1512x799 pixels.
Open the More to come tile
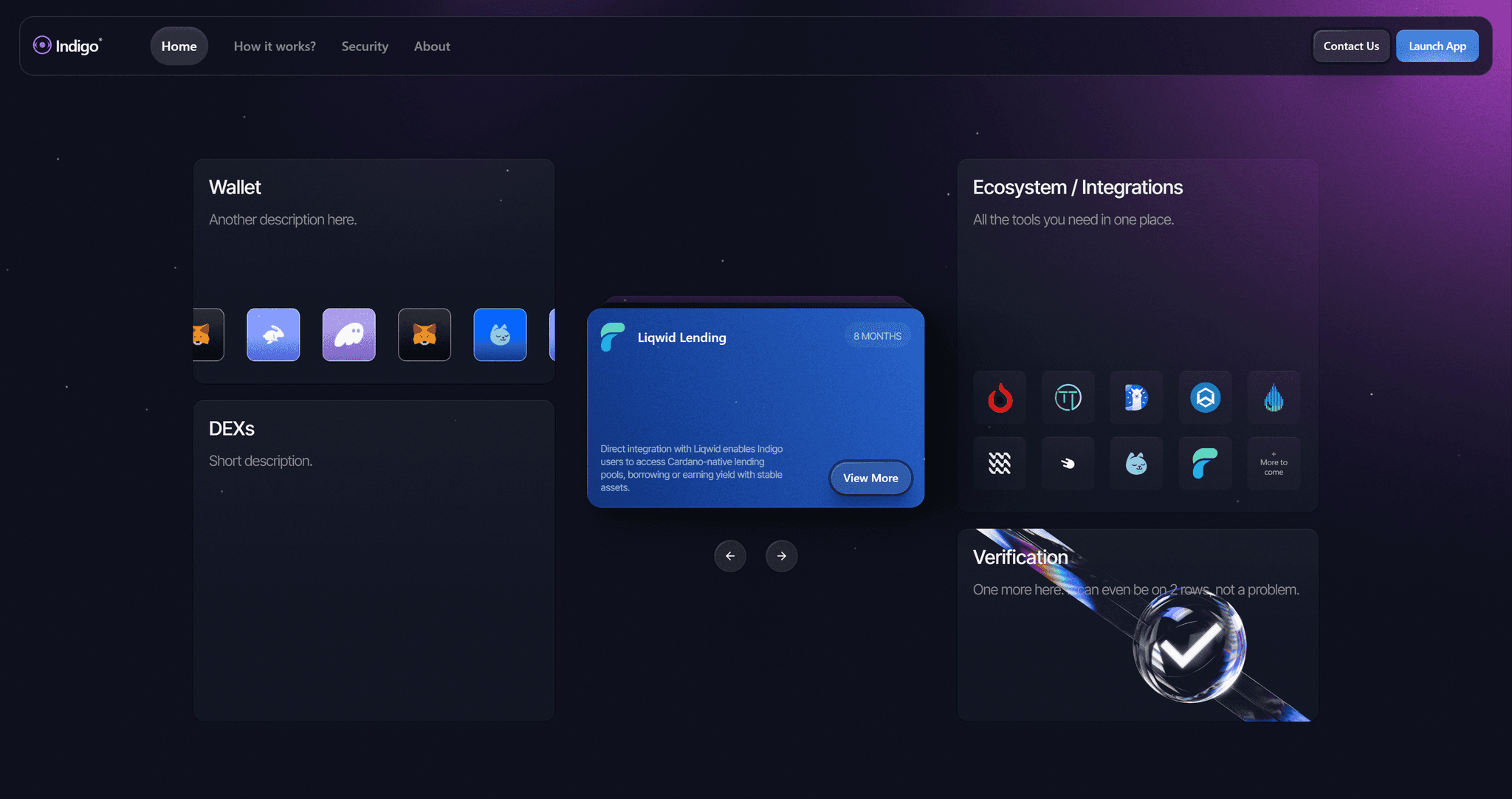(1274, 463)
